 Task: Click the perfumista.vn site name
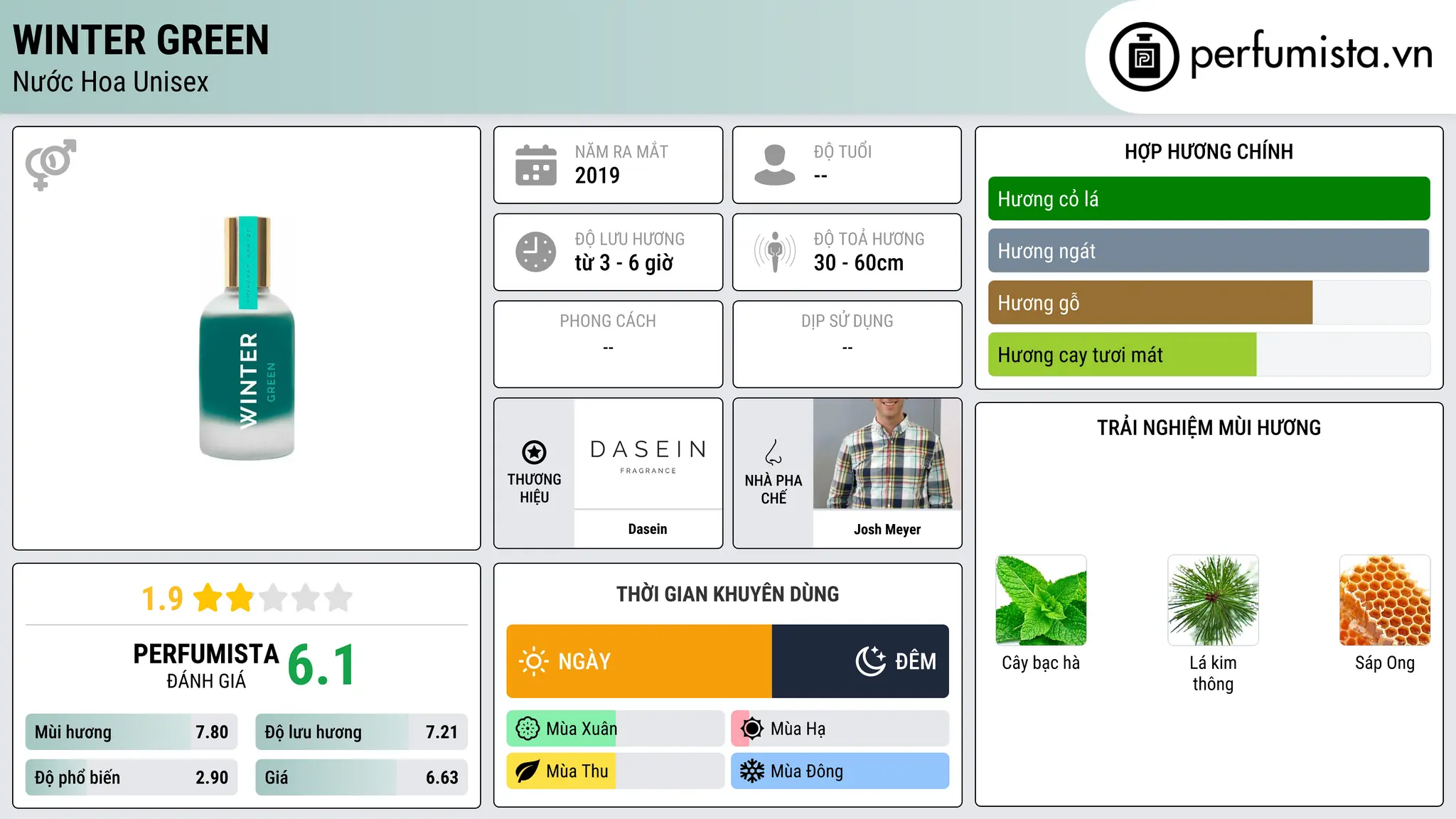pos(1311,54)
